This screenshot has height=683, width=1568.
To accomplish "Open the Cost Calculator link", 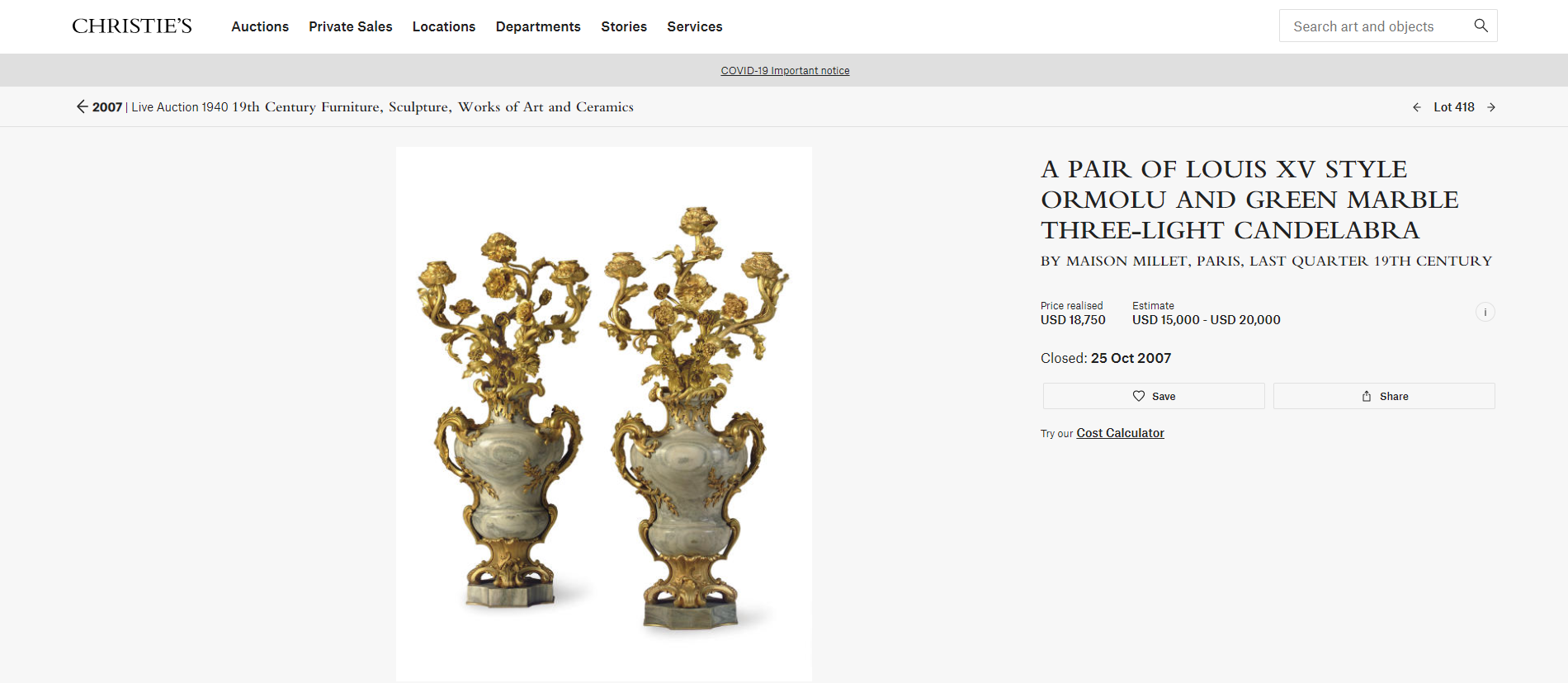I will click(1120, 433).
